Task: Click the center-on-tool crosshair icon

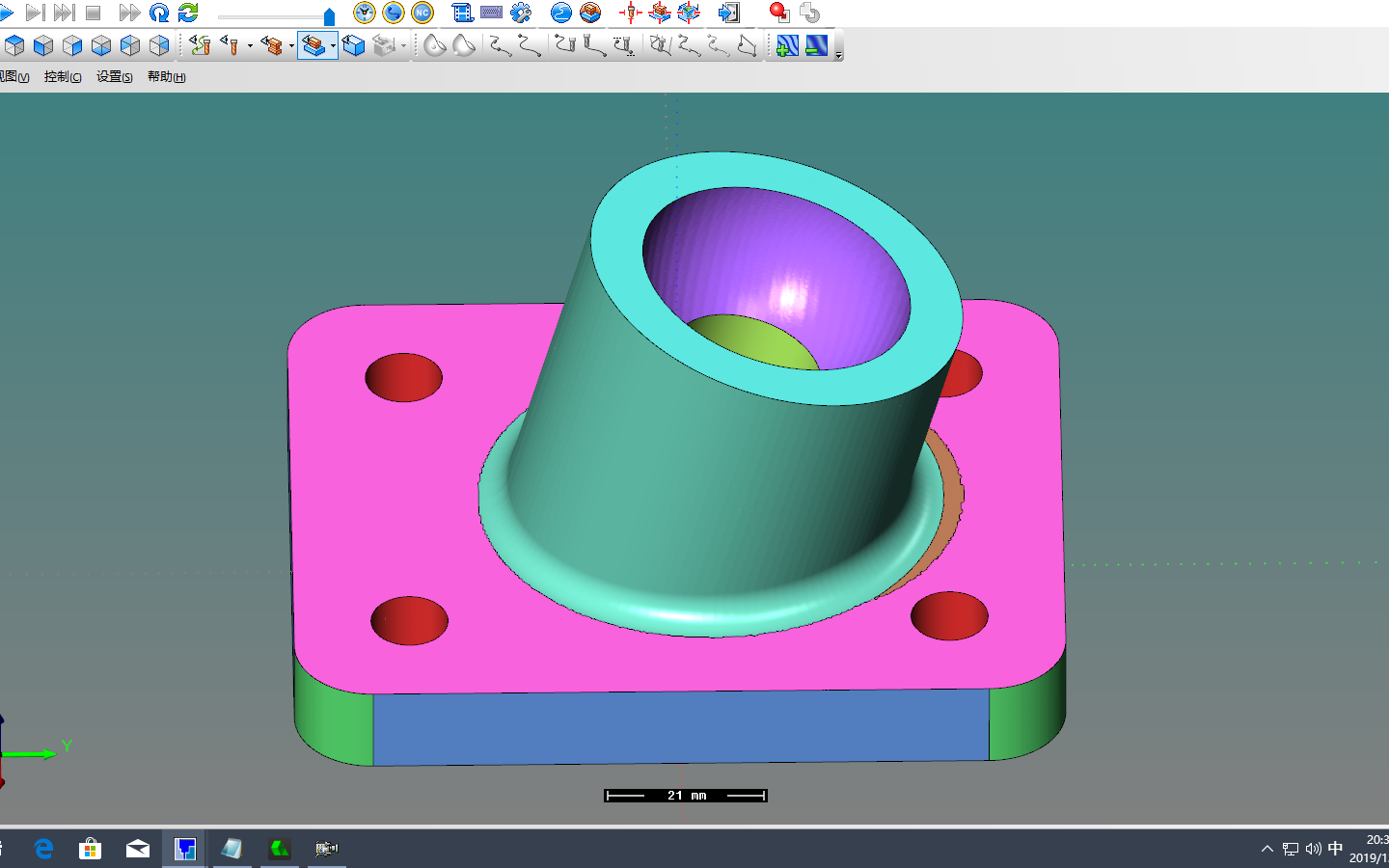Action: (x=630, y=13)
